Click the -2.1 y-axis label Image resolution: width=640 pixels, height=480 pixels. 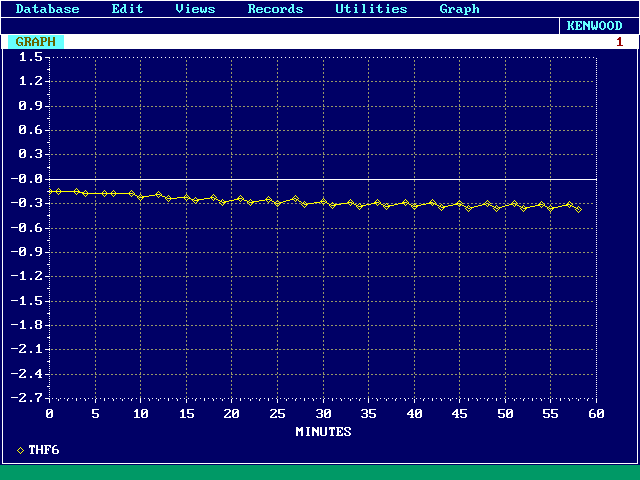(27, 349)
